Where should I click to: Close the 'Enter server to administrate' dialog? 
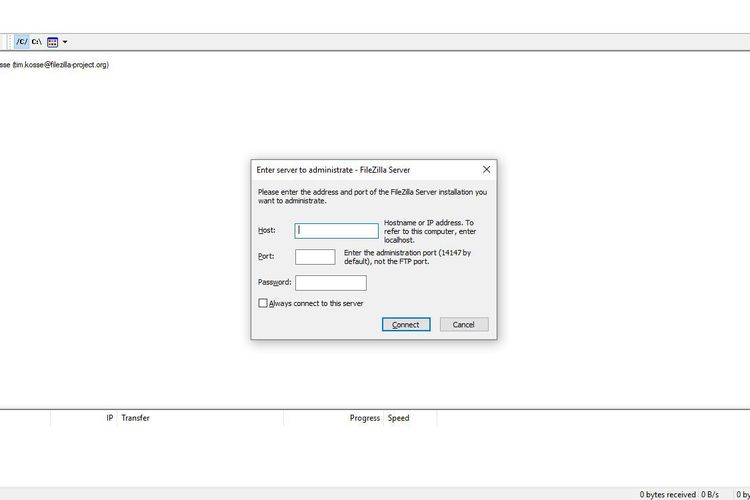486,170
